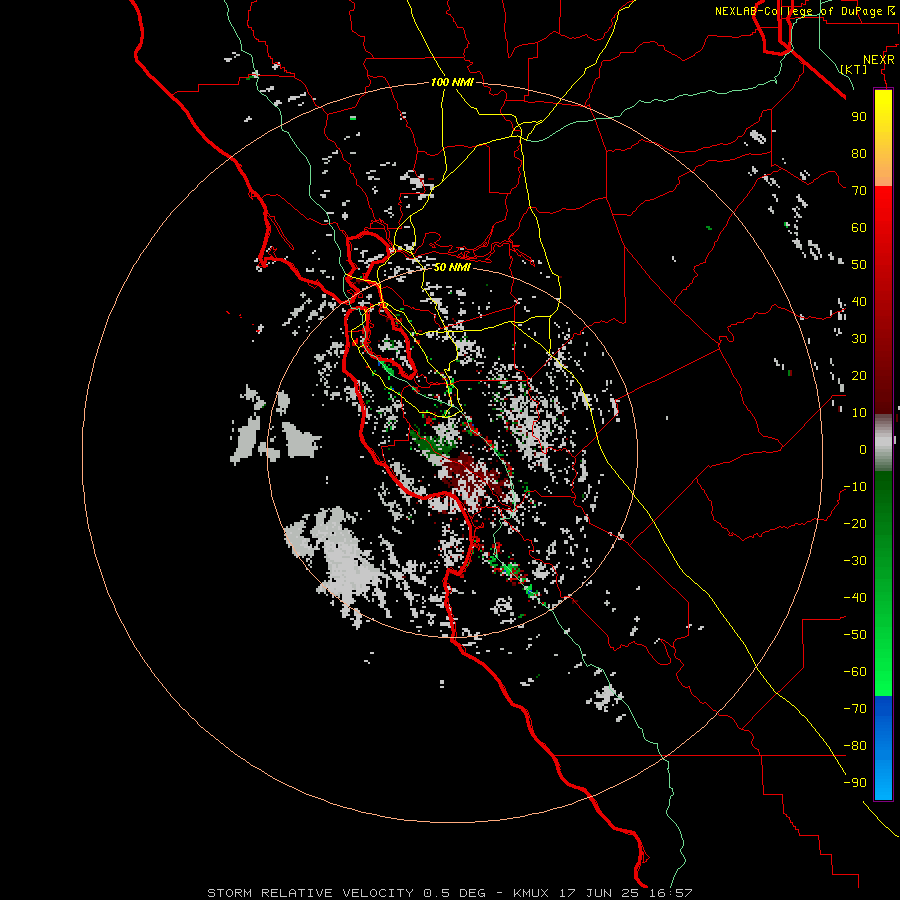Select the 40 value on velocity scale
The image size is (900, 900).
[859, 302]
